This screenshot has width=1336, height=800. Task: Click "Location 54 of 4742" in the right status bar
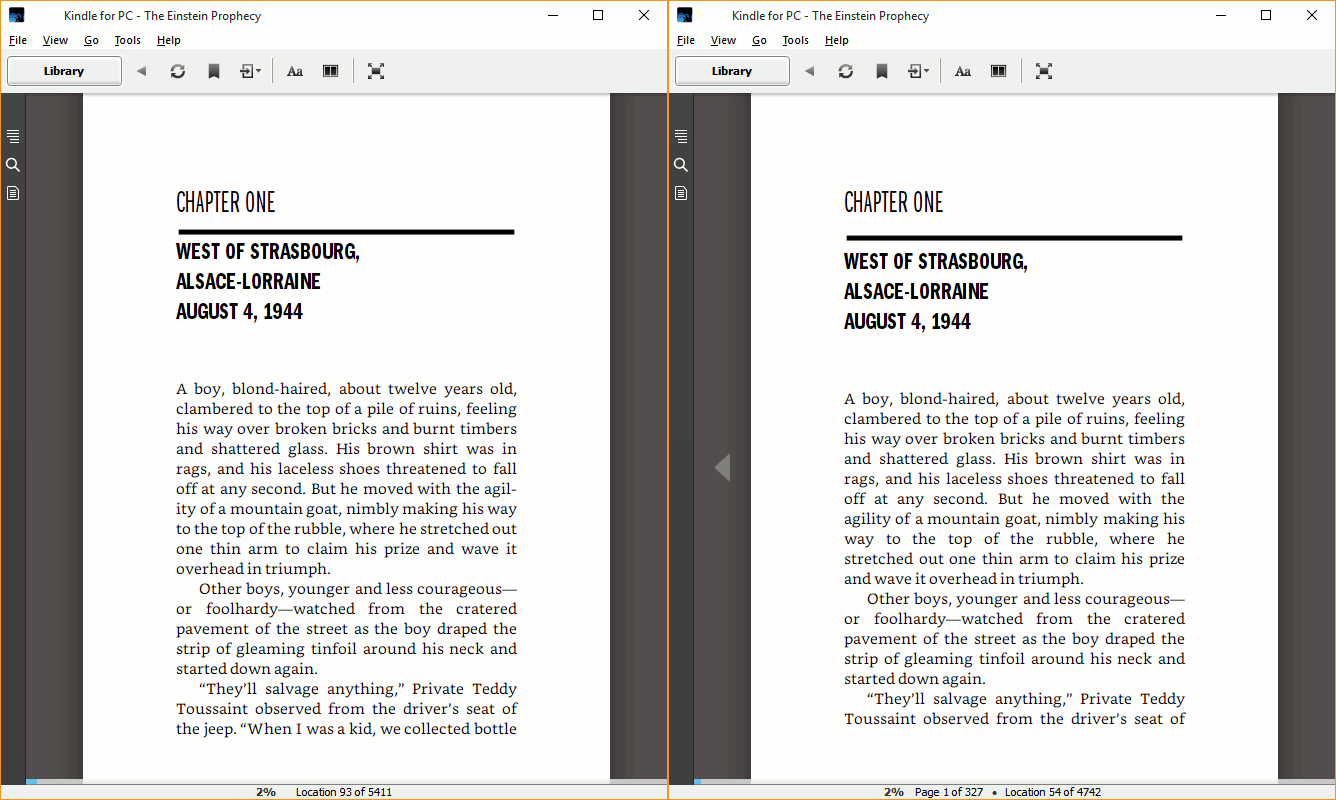tap(1053, 792)
